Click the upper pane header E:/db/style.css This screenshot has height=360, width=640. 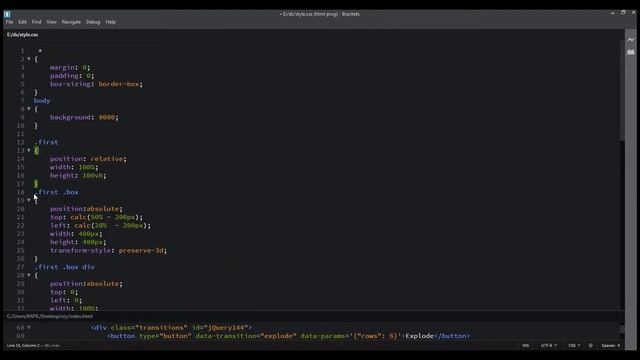pos(22,35)
